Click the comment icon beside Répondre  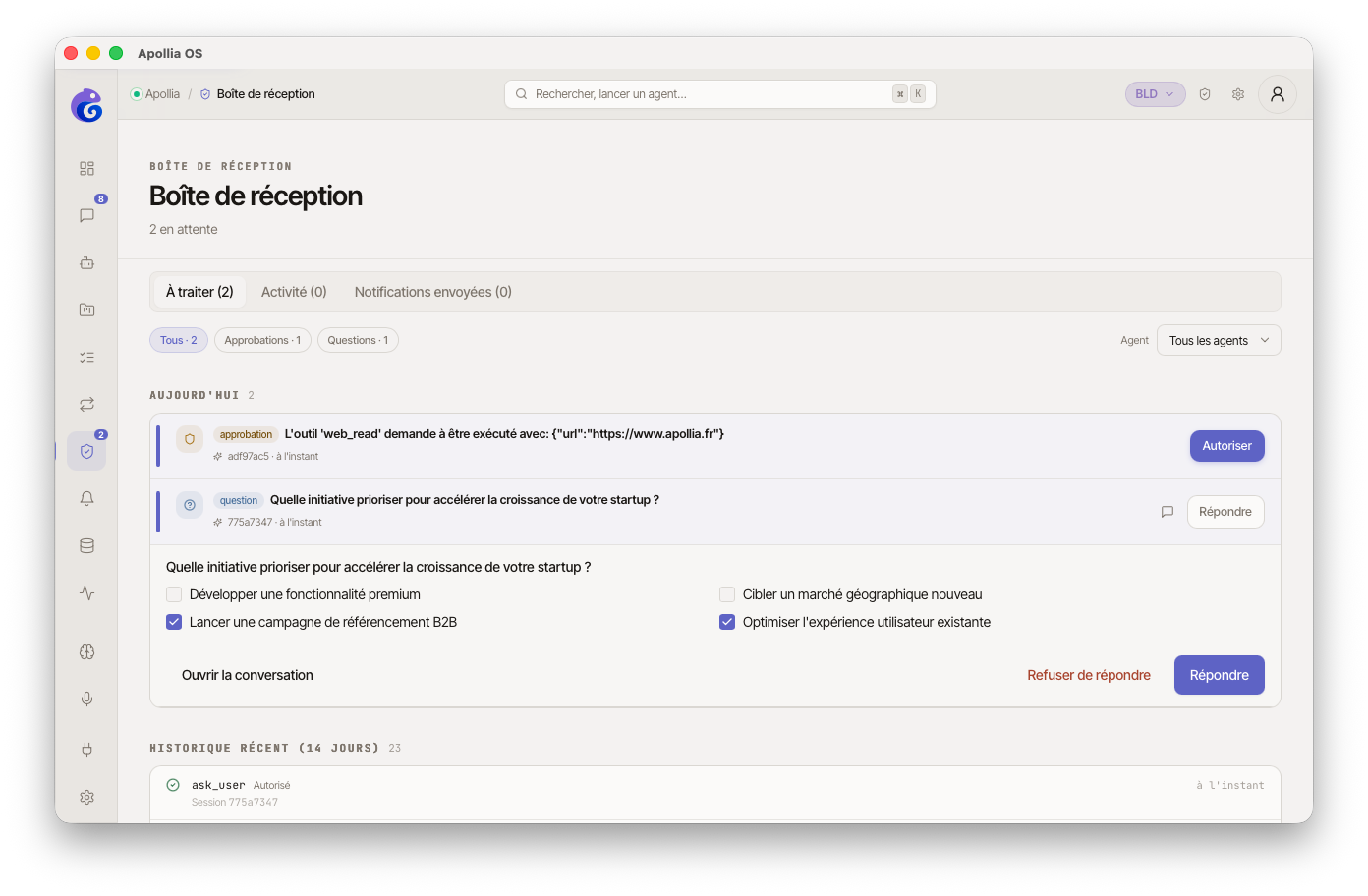coord(1168,512)
